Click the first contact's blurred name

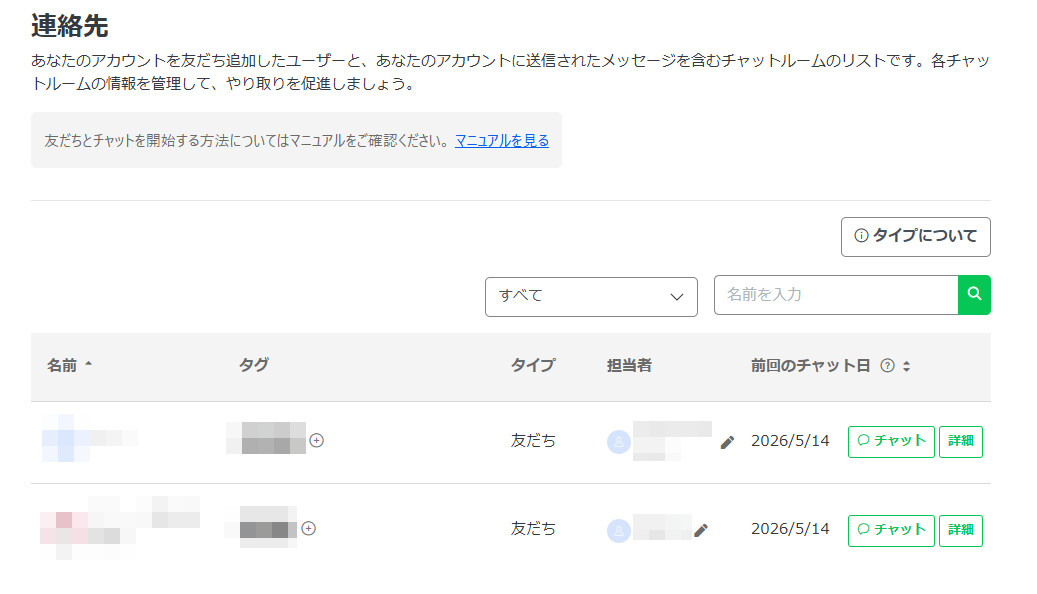(89, 438)
